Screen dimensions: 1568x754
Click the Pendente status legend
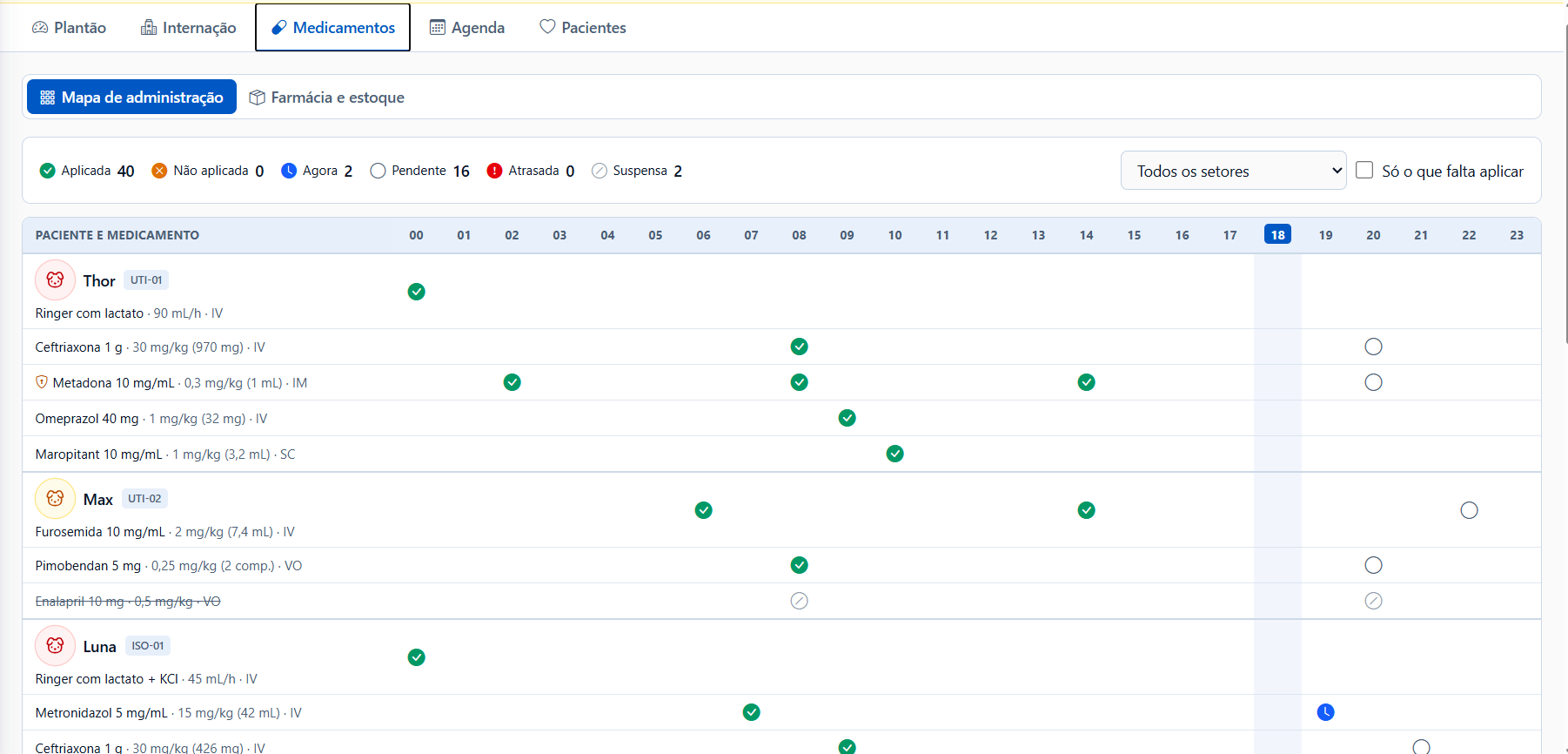[419, 171]
